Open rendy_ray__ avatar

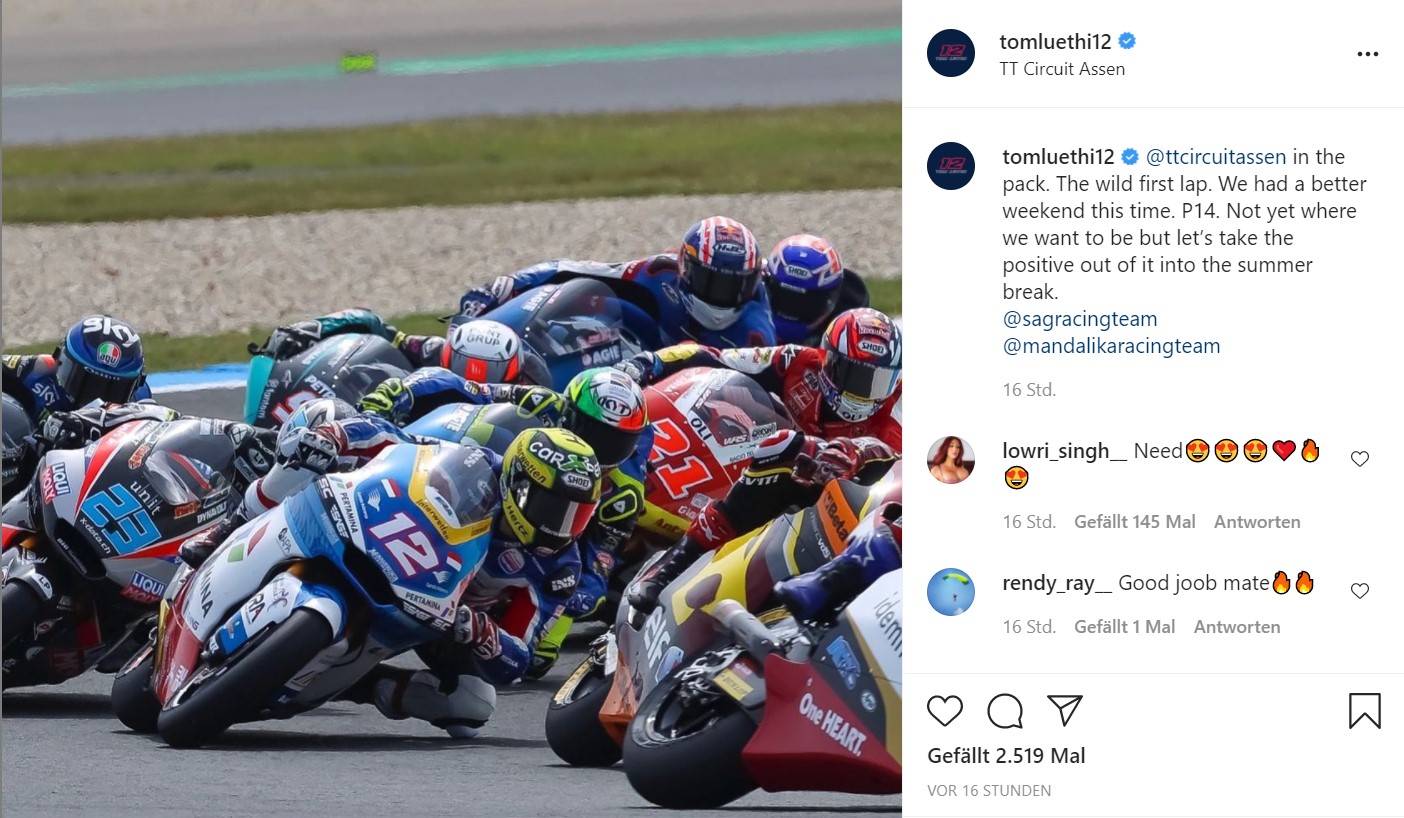[951, 592]
